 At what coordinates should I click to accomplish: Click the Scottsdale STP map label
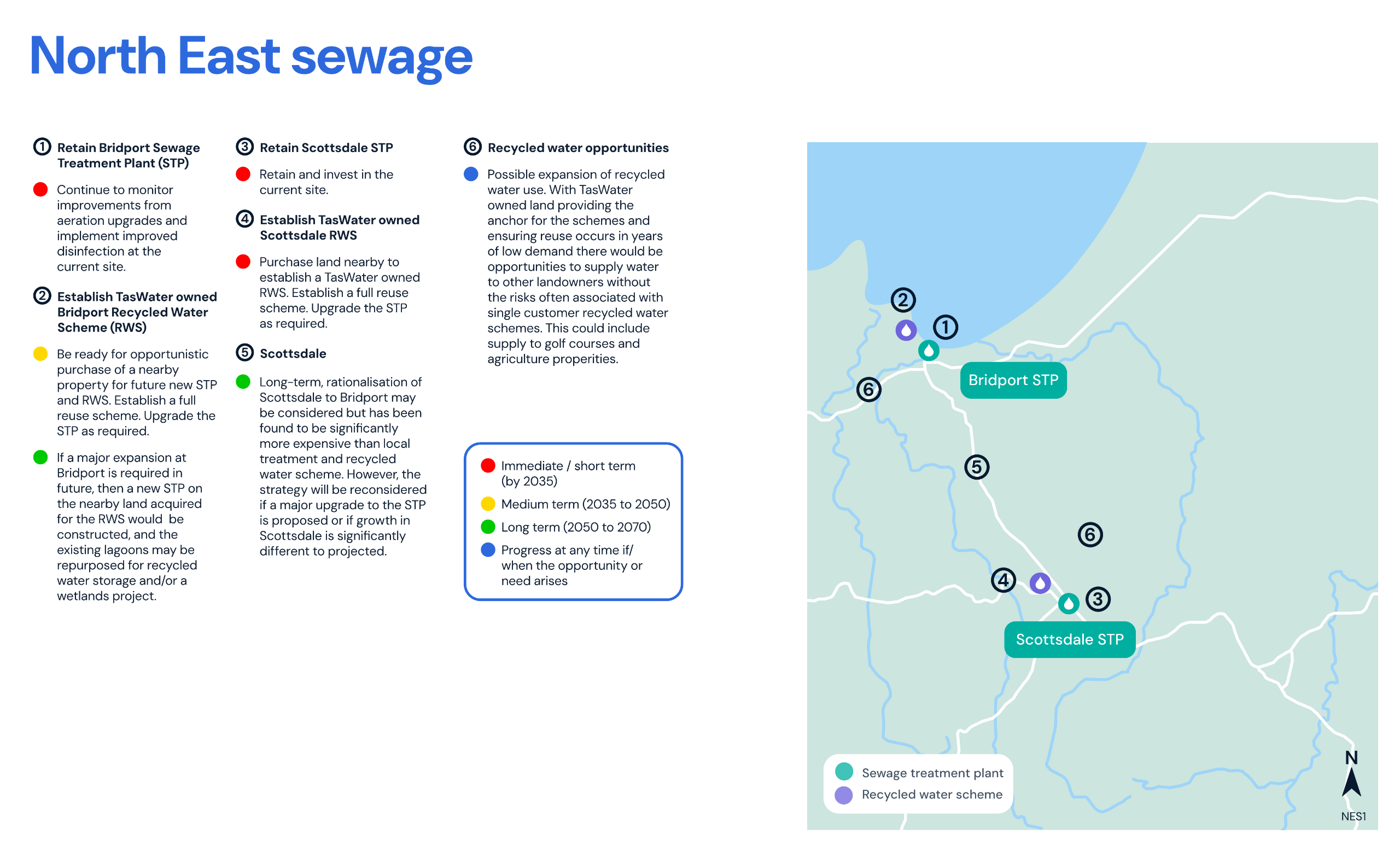pyautogui.click(x=1069, y=639)
